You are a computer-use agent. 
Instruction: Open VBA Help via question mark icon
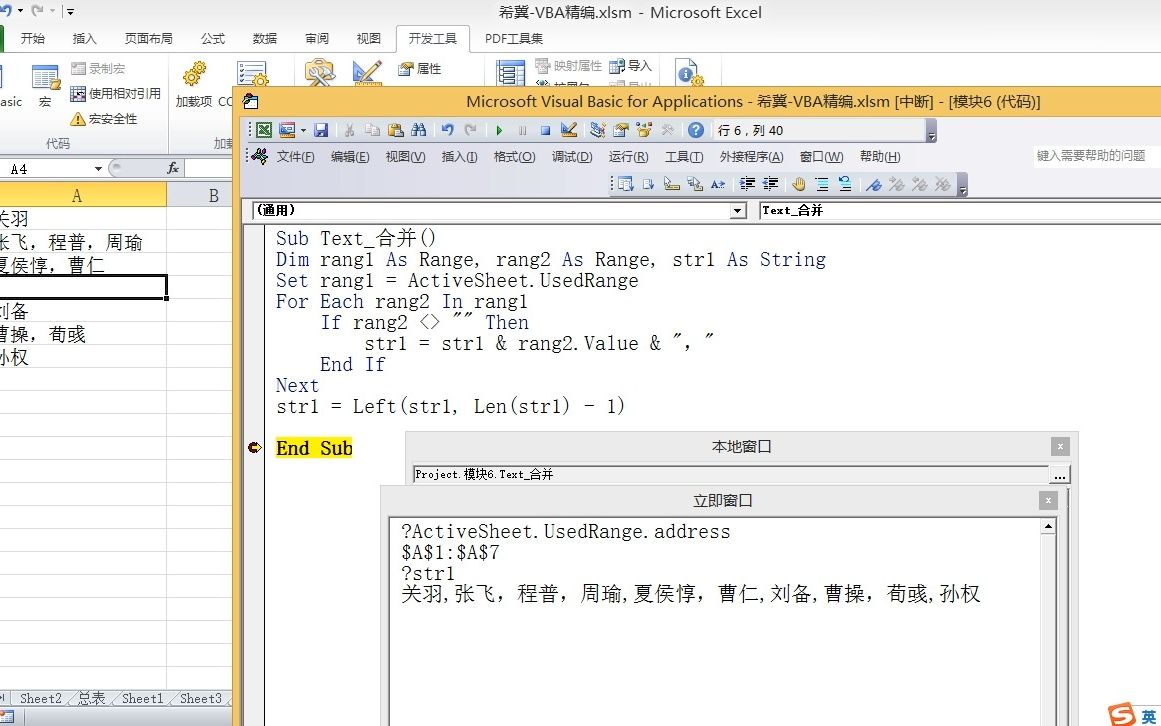point(695,129)
